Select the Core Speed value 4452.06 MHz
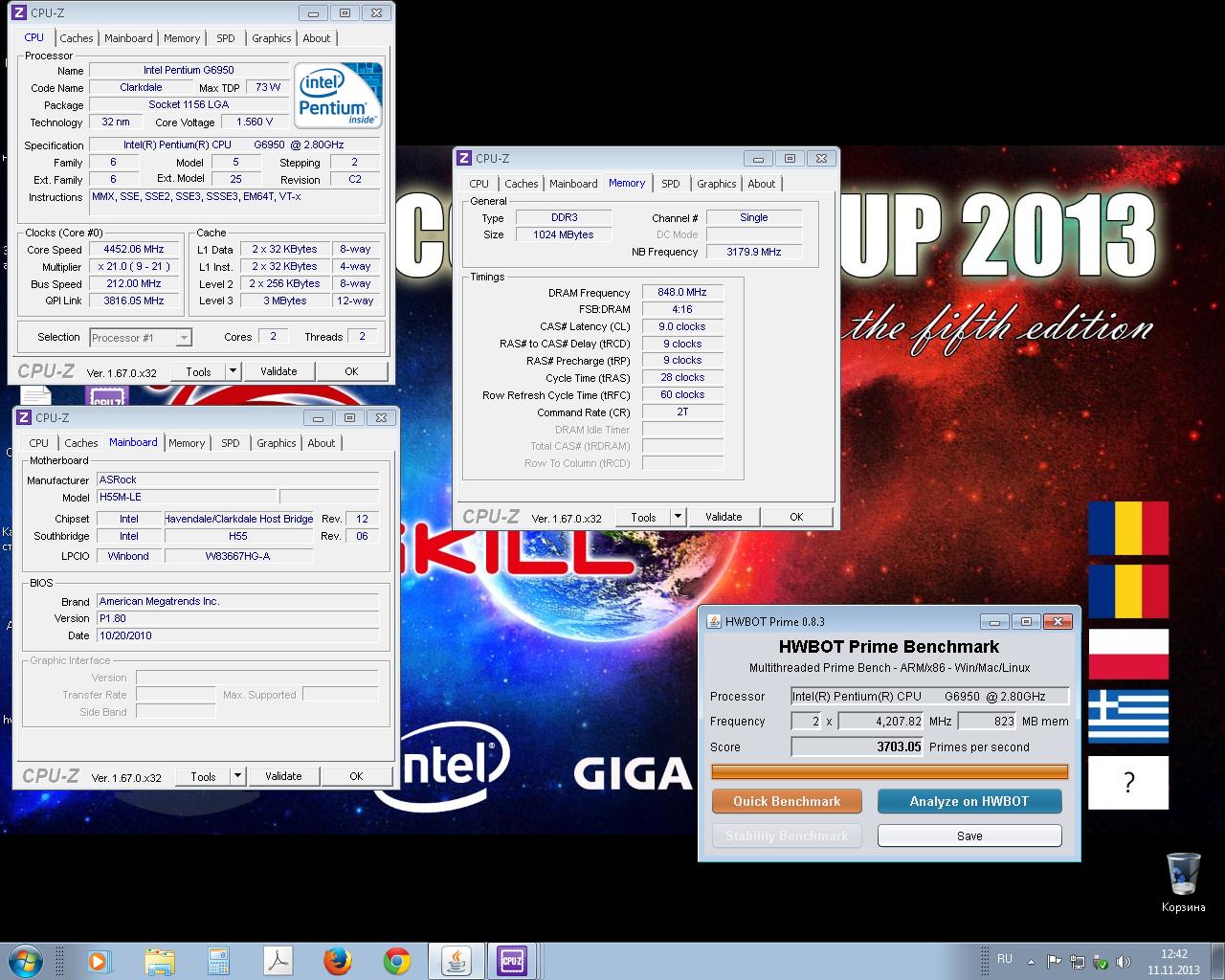This screenshot has width=1225, height=980. tap(134, 249)
